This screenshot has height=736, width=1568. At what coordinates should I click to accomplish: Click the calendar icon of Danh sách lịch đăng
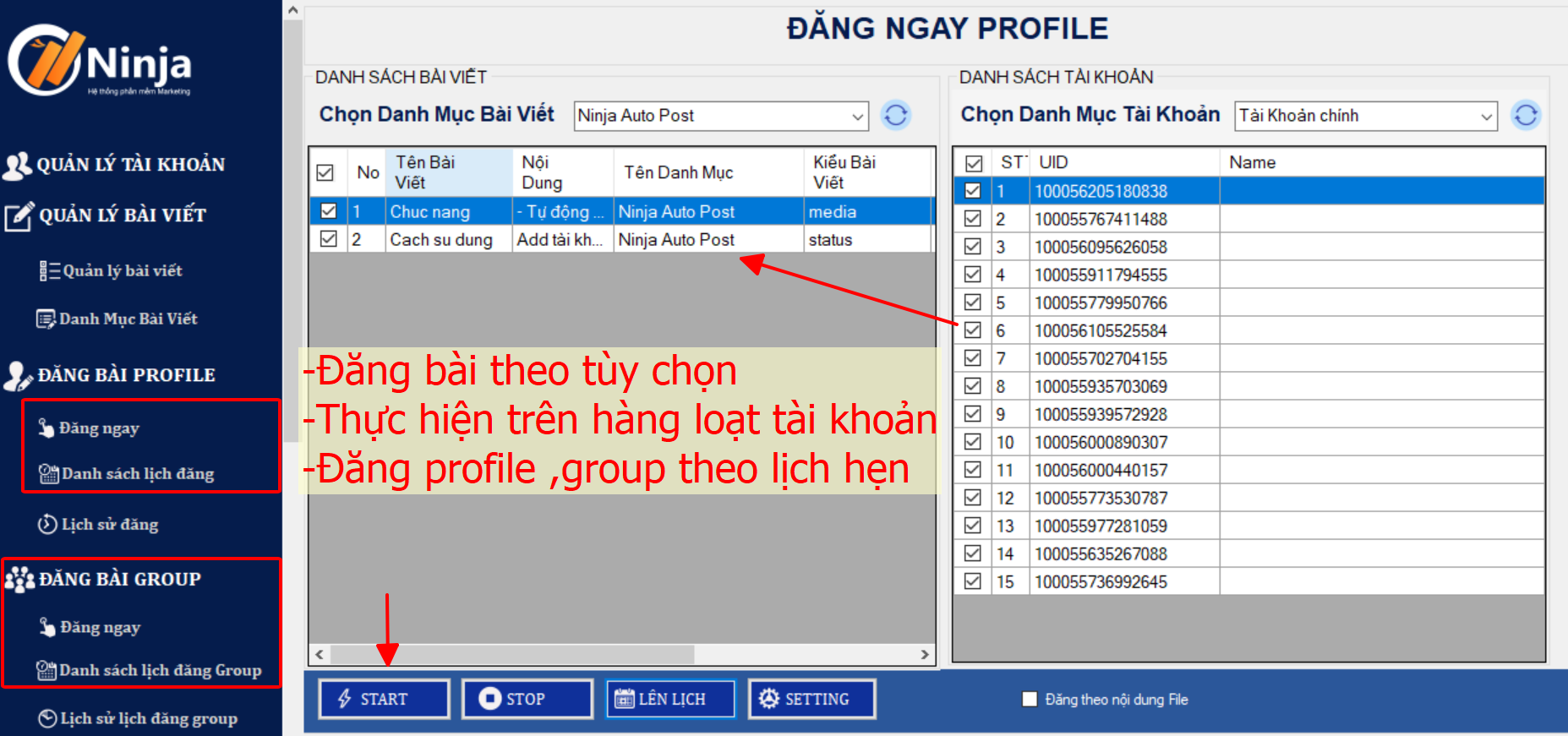48,474
